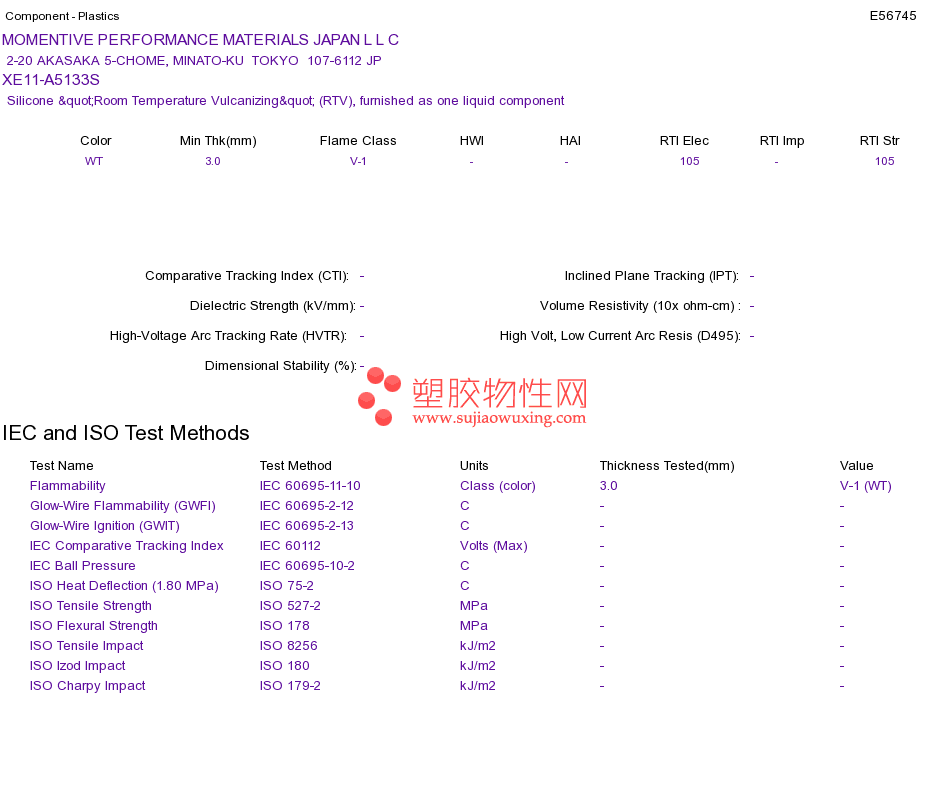950x800 pixels.
Task: Open the www.sujiaowuxing.com watermark link
Action: 499,418
